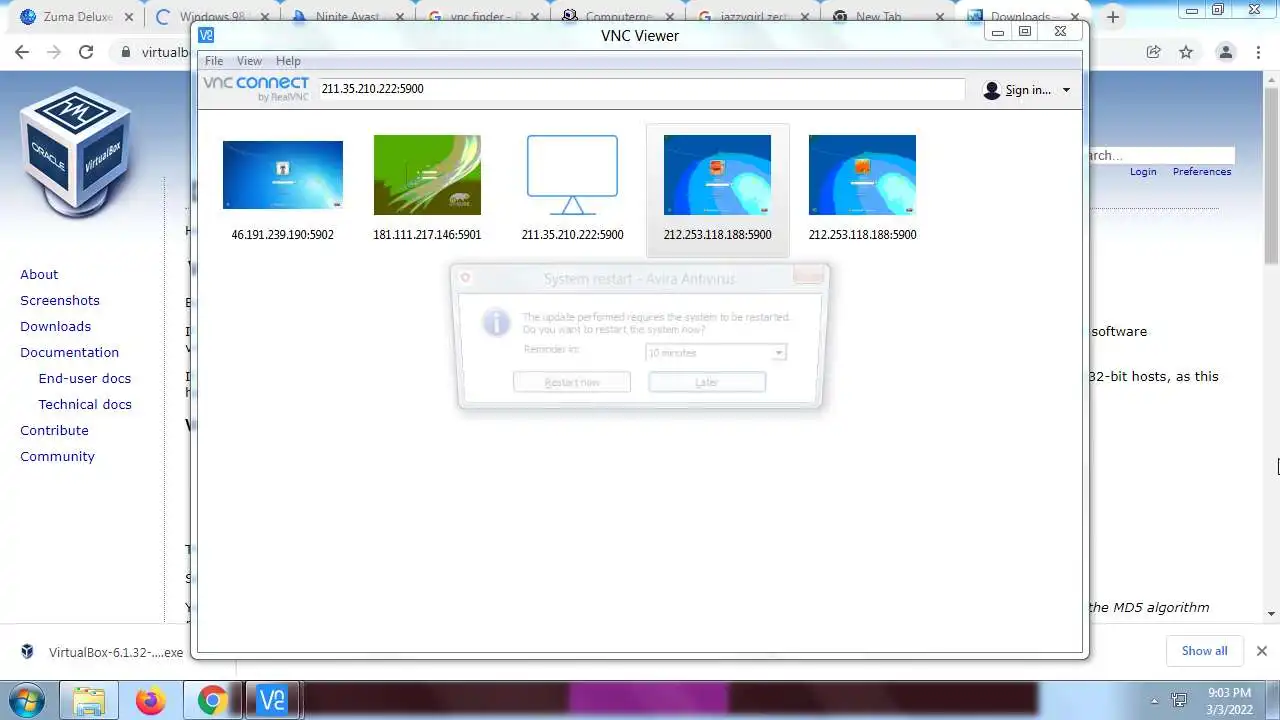Click the share page icon in Chrome
The width and height of the screenshot is (1280, 720).
tap(1153, 52)
